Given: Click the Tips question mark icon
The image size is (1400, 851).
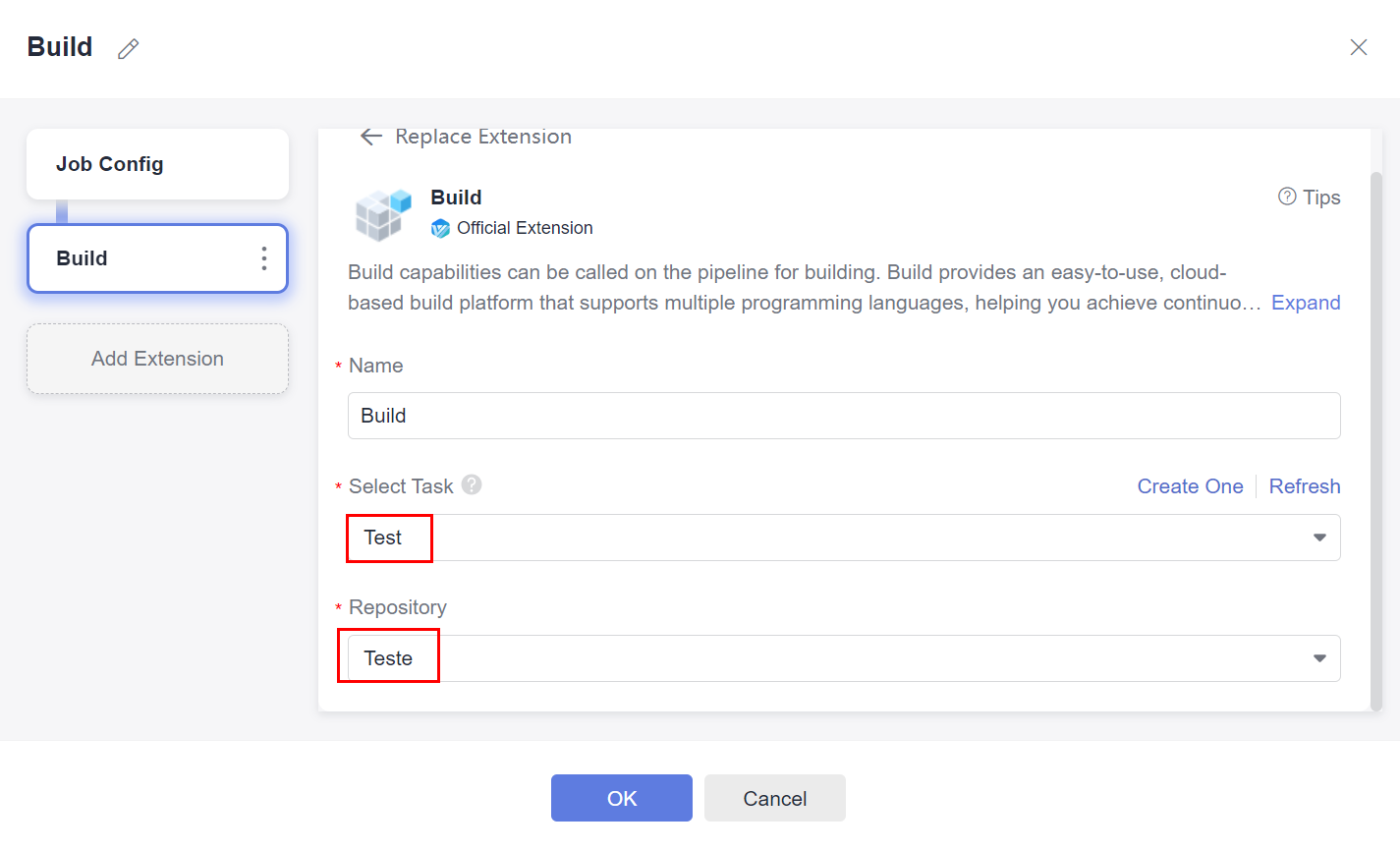Looking at the screenshot, I should click(x=1287, y=197).
